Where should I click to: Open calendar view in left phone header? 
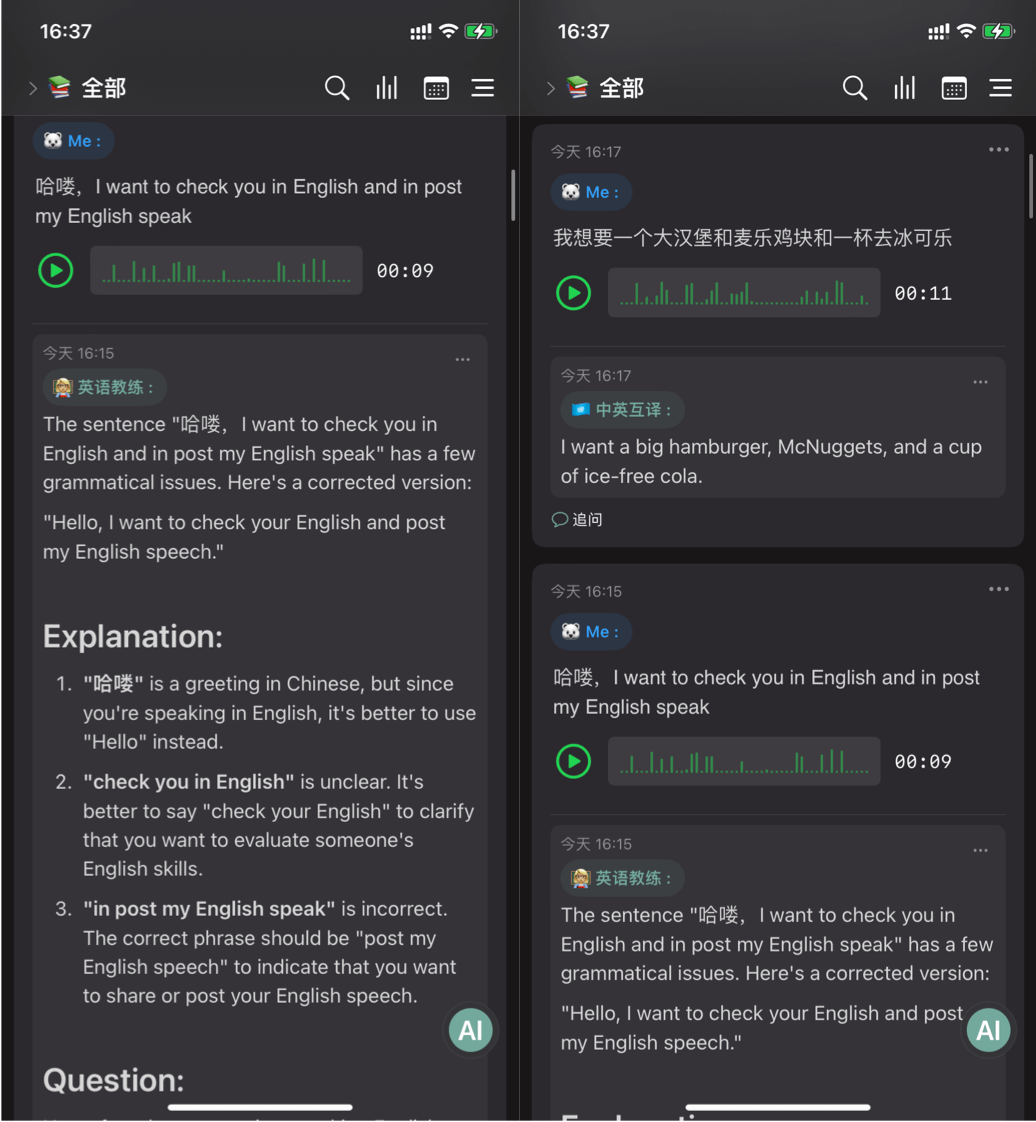tap(436, 88)
